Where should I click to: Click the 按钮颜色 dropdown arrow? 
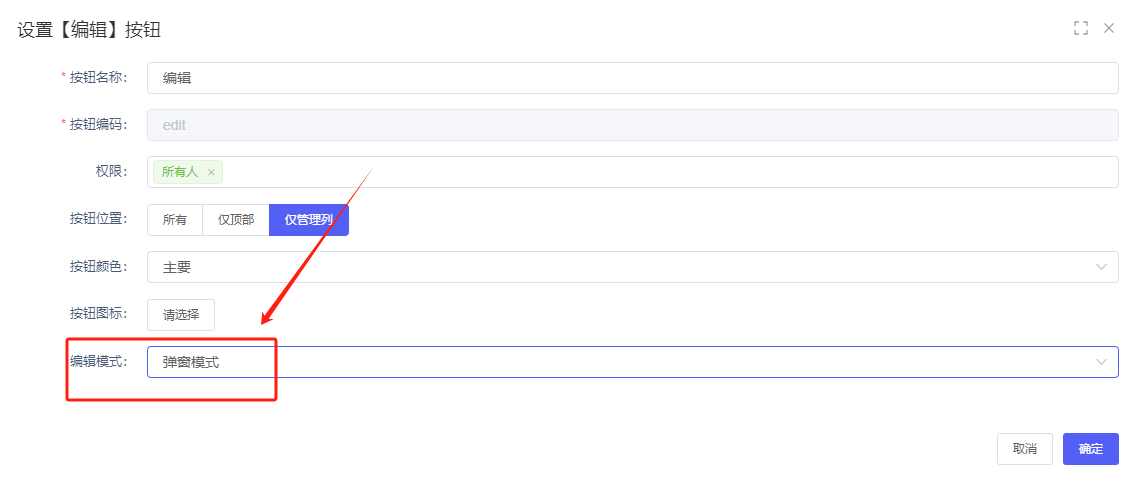[x=1101, y=267]
